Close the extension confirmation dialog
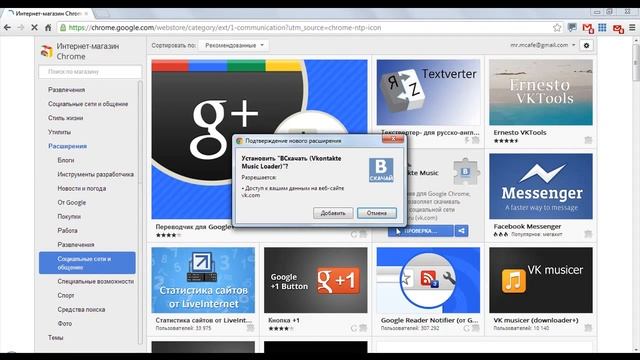 [x=393, y=139]
